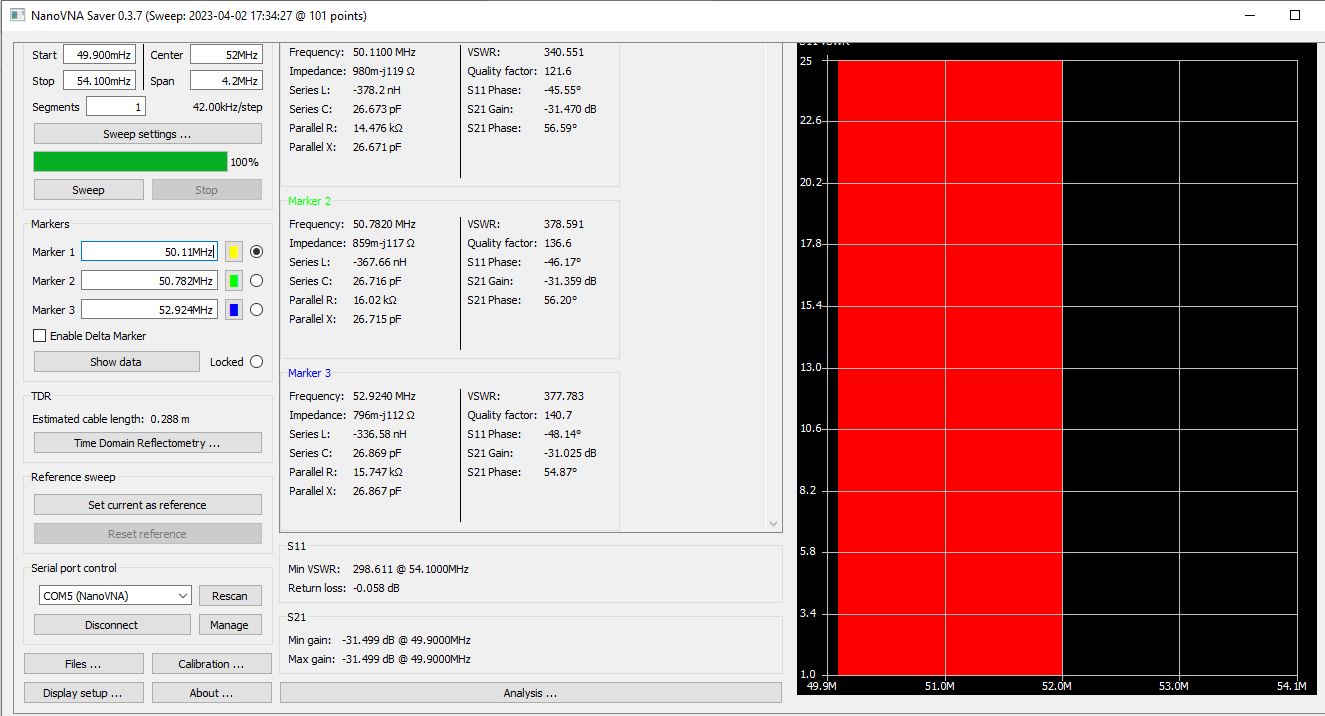Click the scroll-down arrow in marker panel
This screenshot has width=1325, height=716.
click(773, 523)
